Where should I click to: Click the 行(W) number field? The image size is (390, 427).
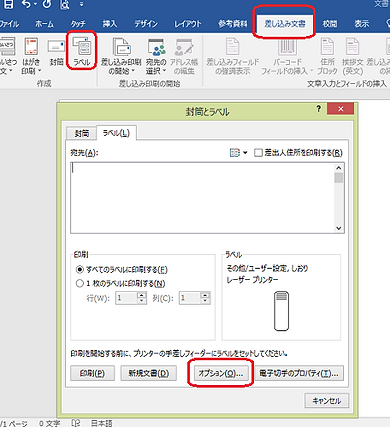coord(127,298)
